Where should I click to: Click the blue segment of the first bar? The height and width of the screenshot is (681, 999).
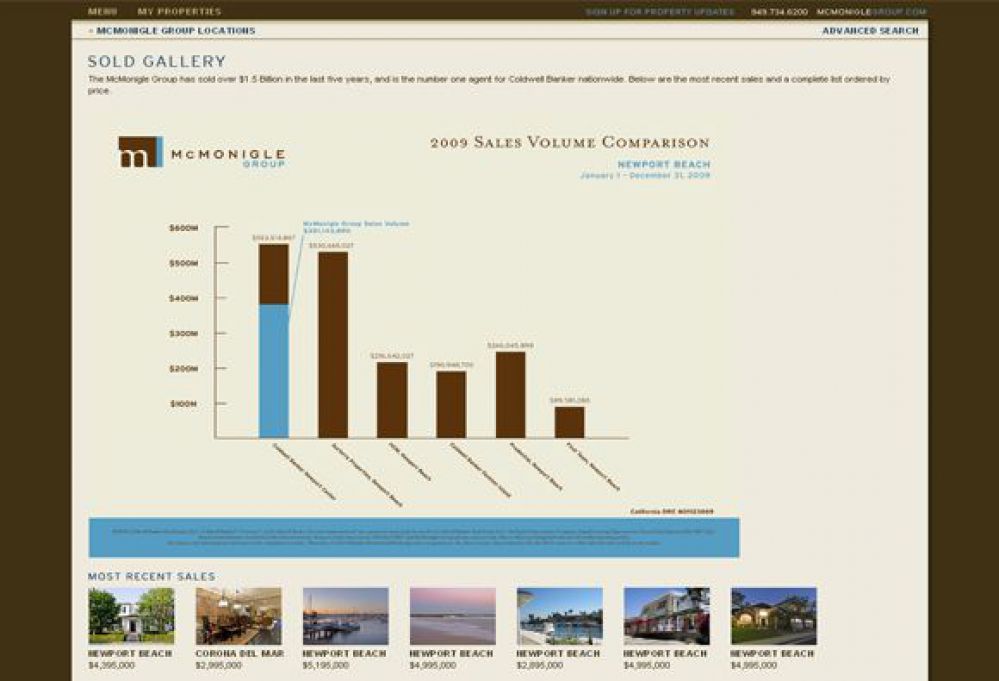[274, 371]
